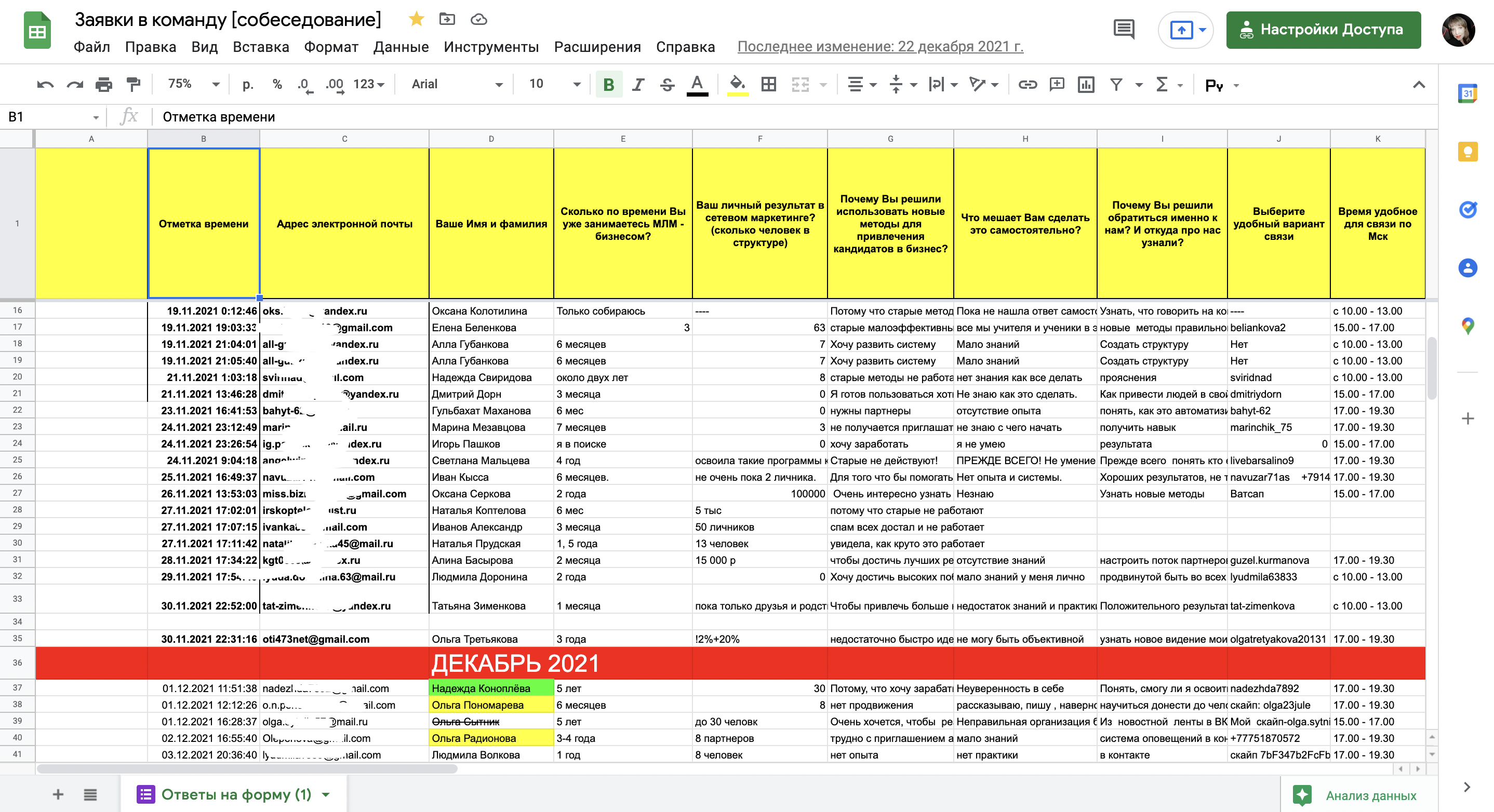This screenshot has width=1494, height=812.
Task: Open horizontal align dropdown
Action: [862, 85]
